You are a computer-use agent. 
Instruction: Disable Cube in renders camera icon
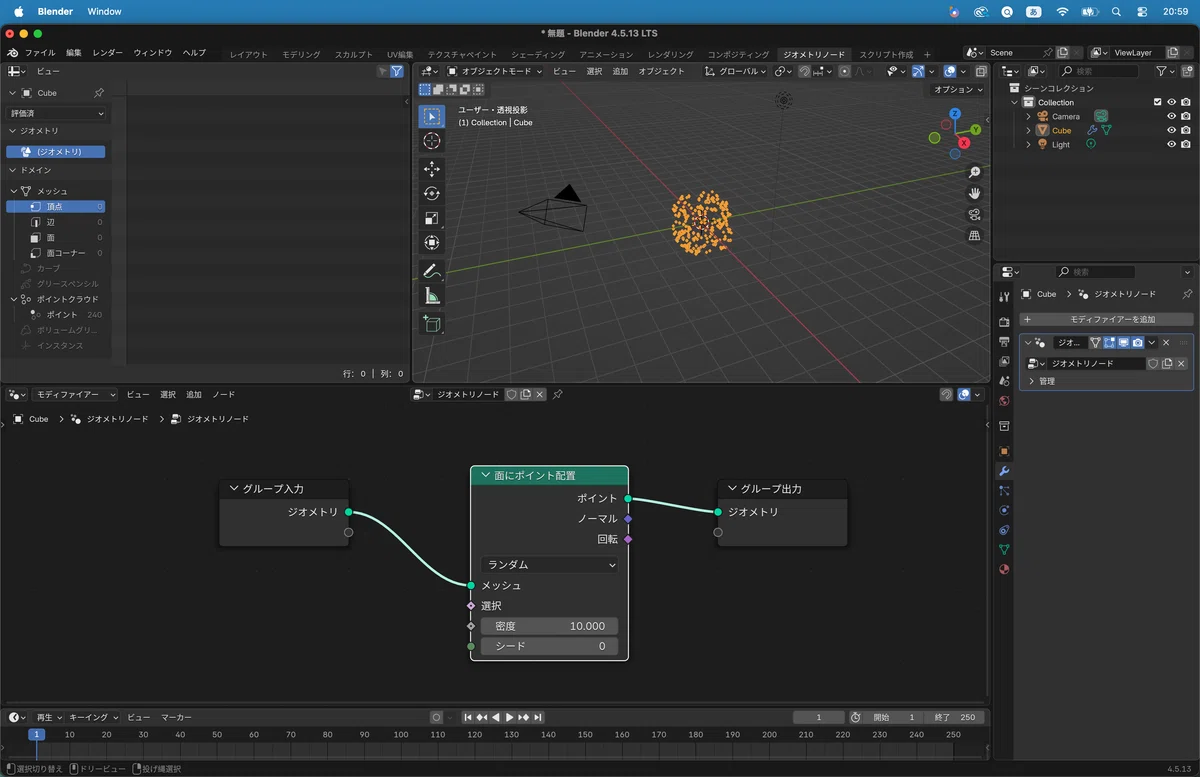pos(1186,130)
